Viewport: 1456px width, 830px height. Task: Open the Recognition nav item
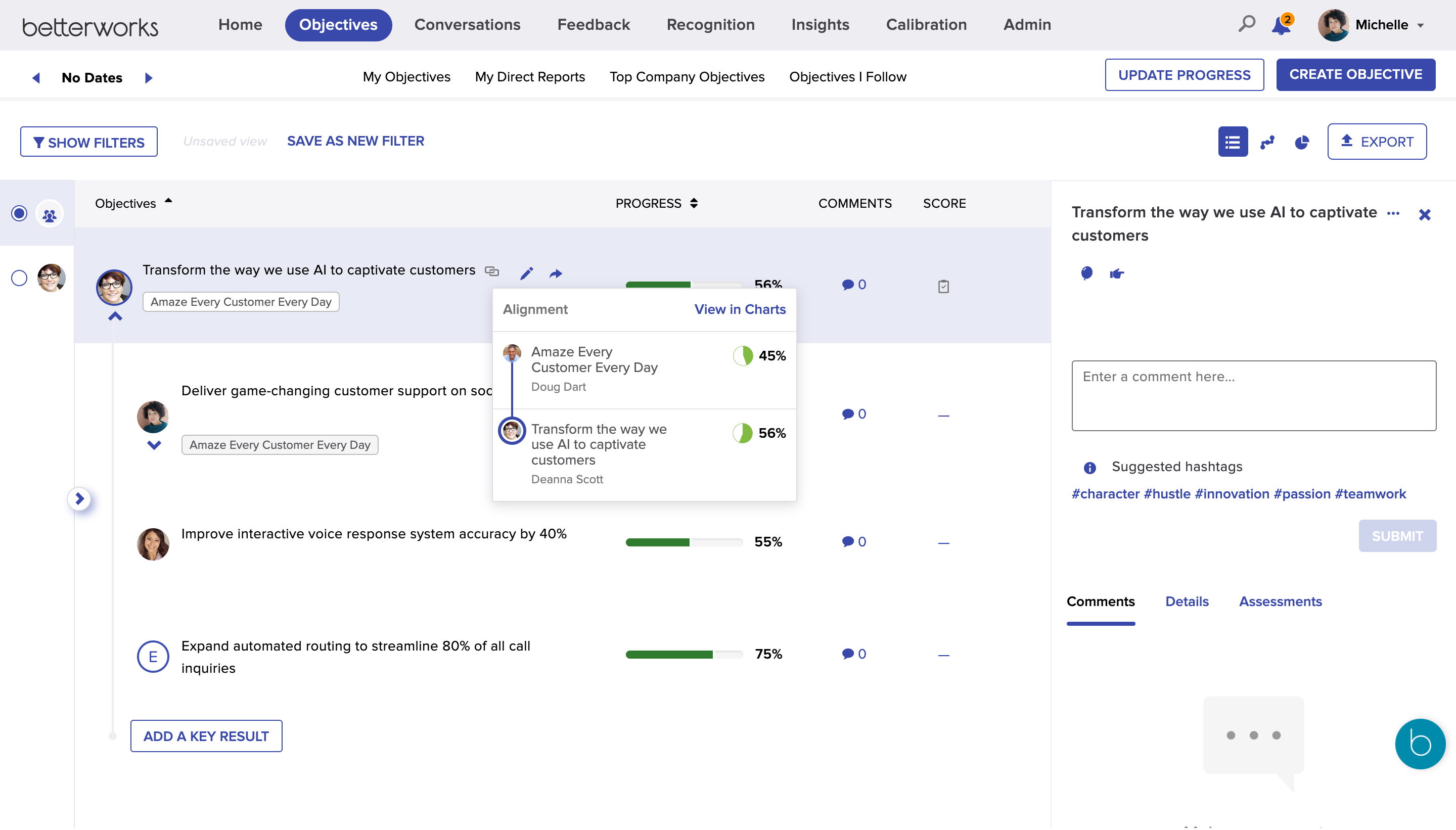point(710,24)
